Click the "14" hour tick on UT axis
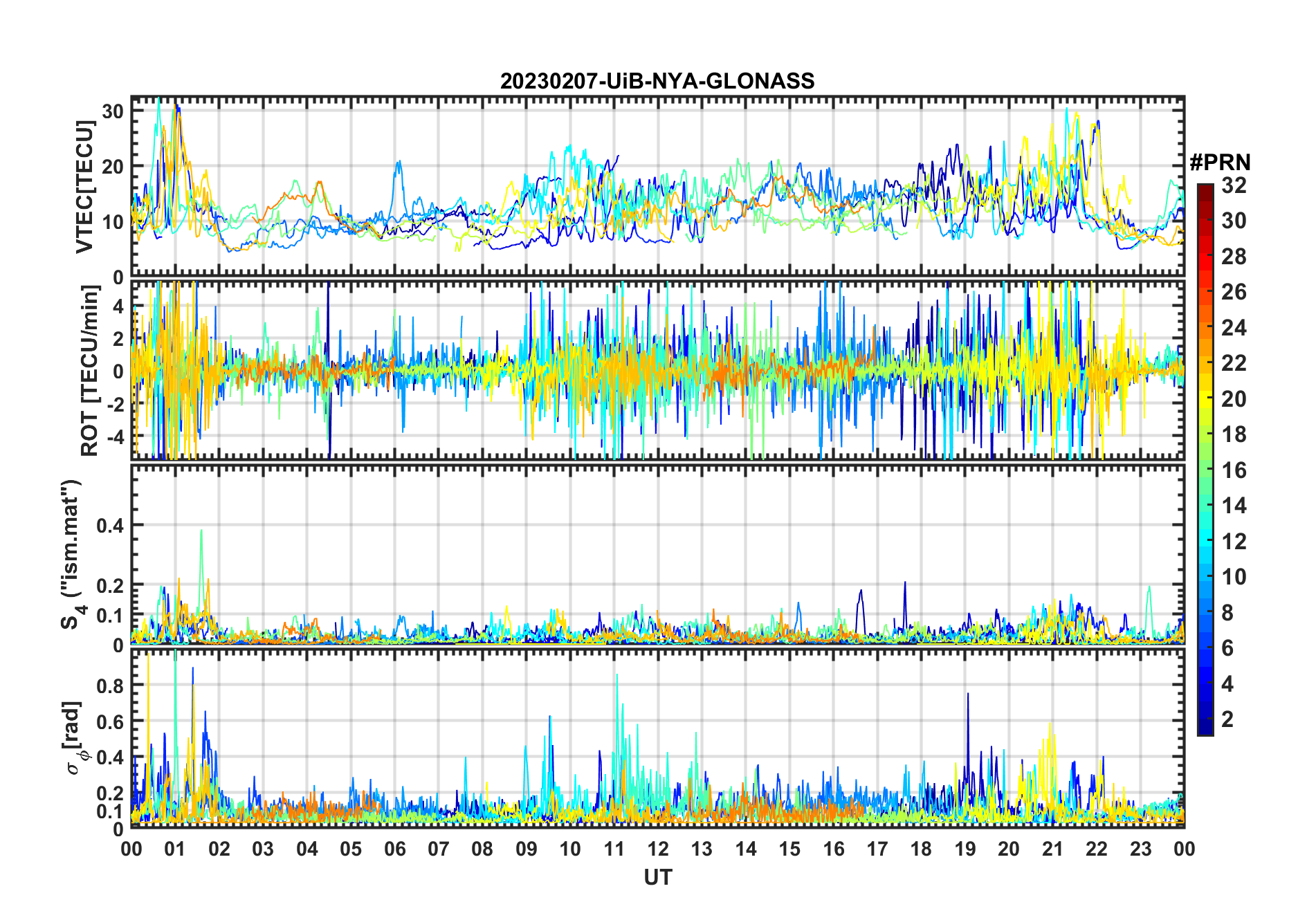Screen dimensions: 1316x920 (746, 849)
